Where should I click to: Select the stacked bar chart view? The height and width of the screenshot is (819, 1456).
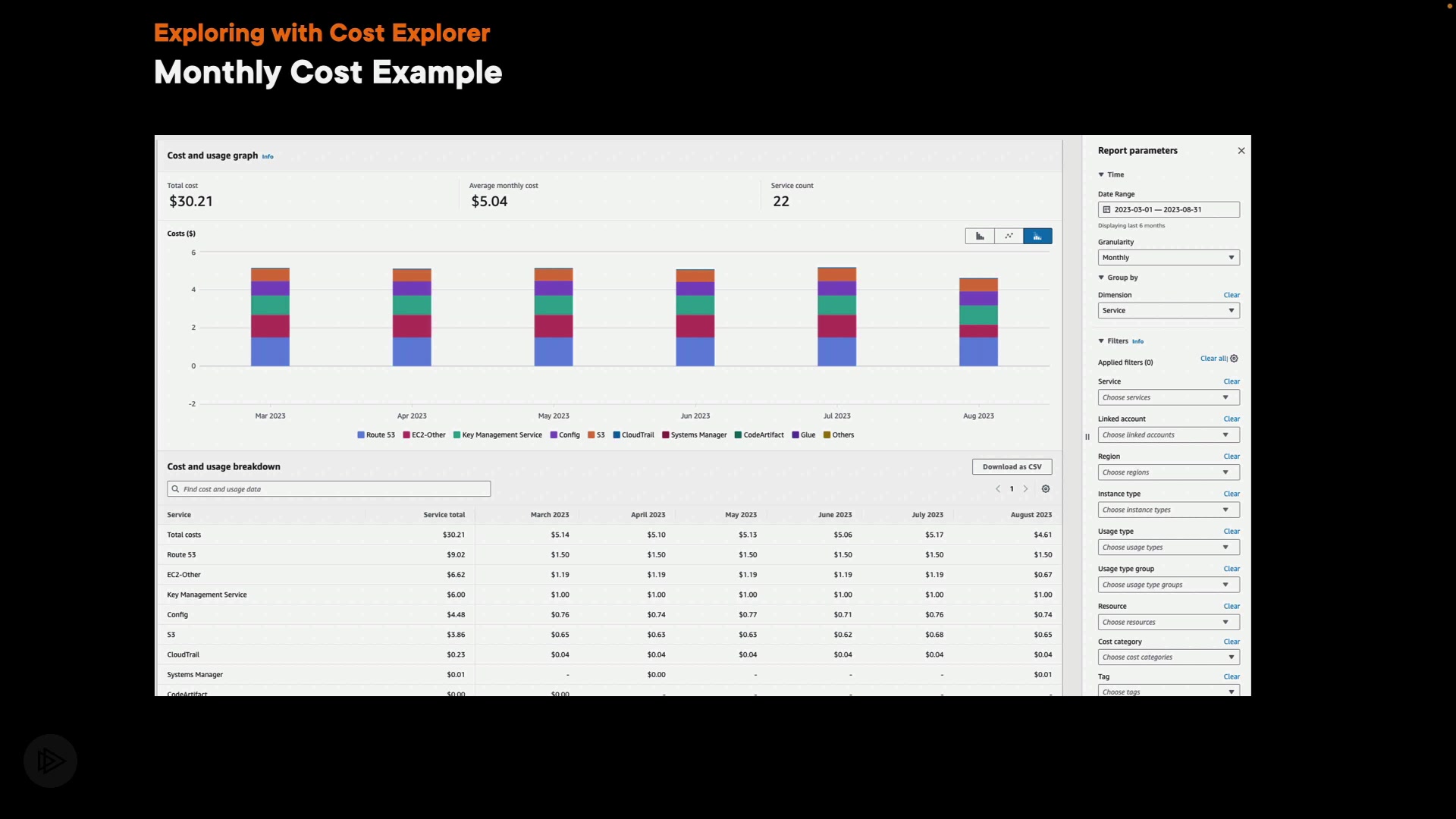(1037, 237)
